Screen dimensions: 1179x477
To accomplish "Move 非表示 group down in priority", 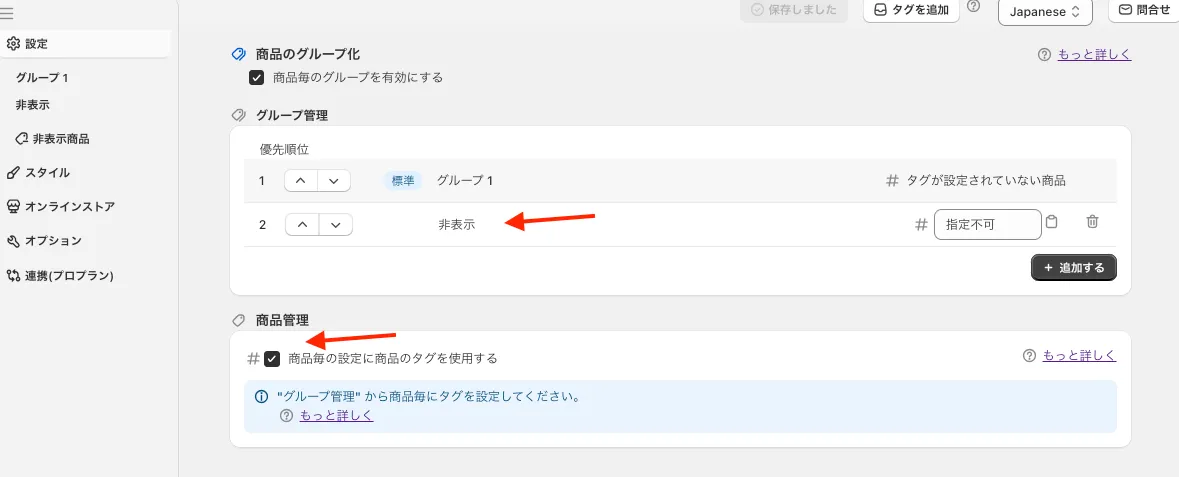I will point(336,225).
